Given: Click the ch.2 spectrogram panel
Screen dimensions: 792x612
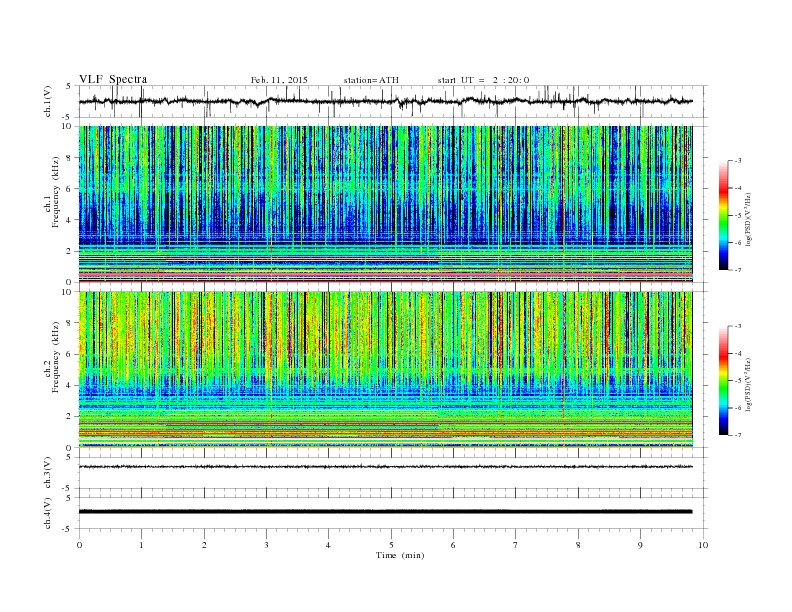Looking at the screenshot, I should (386, 370).
